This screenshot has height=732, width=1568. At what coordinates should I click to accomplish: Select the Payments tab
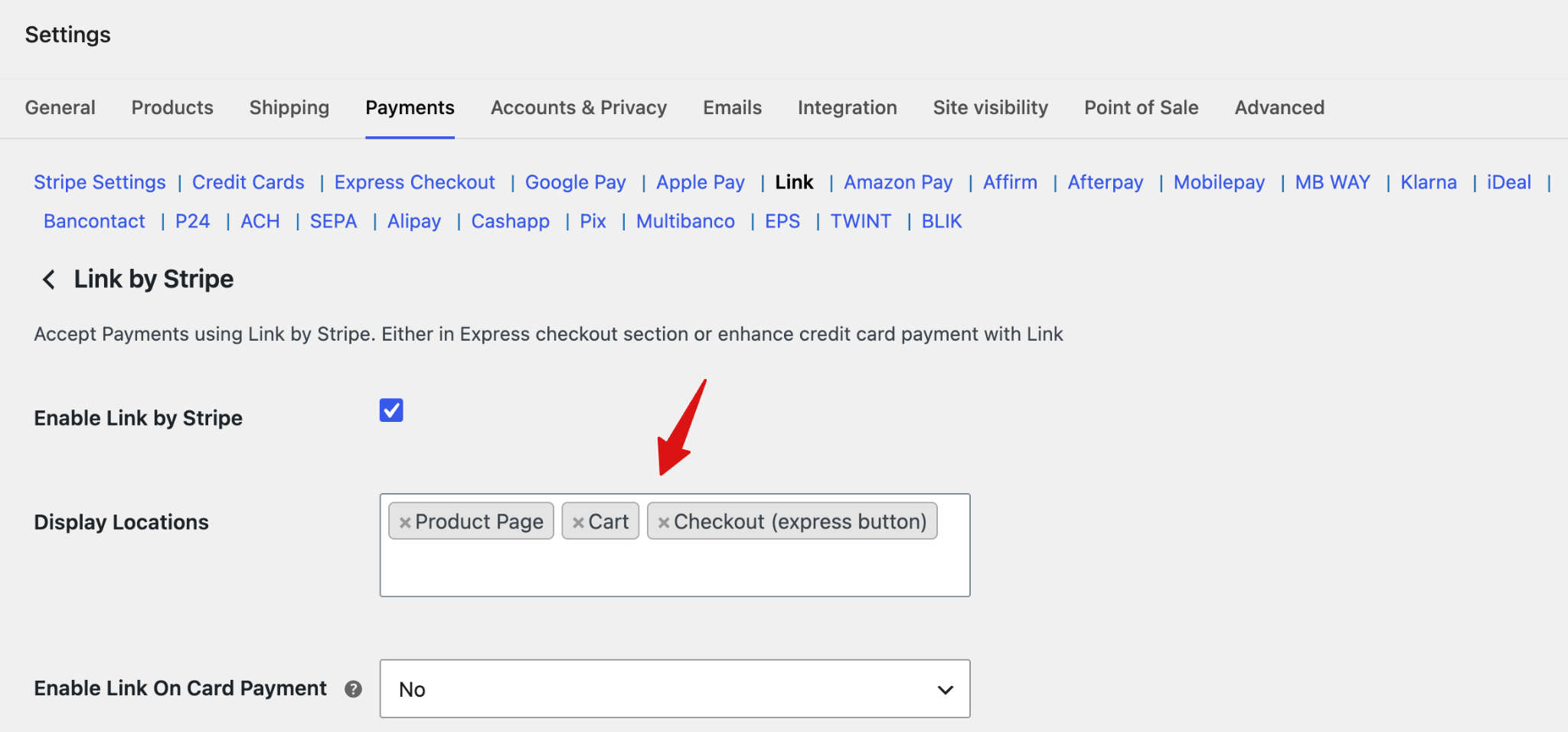tap(410, 108)
